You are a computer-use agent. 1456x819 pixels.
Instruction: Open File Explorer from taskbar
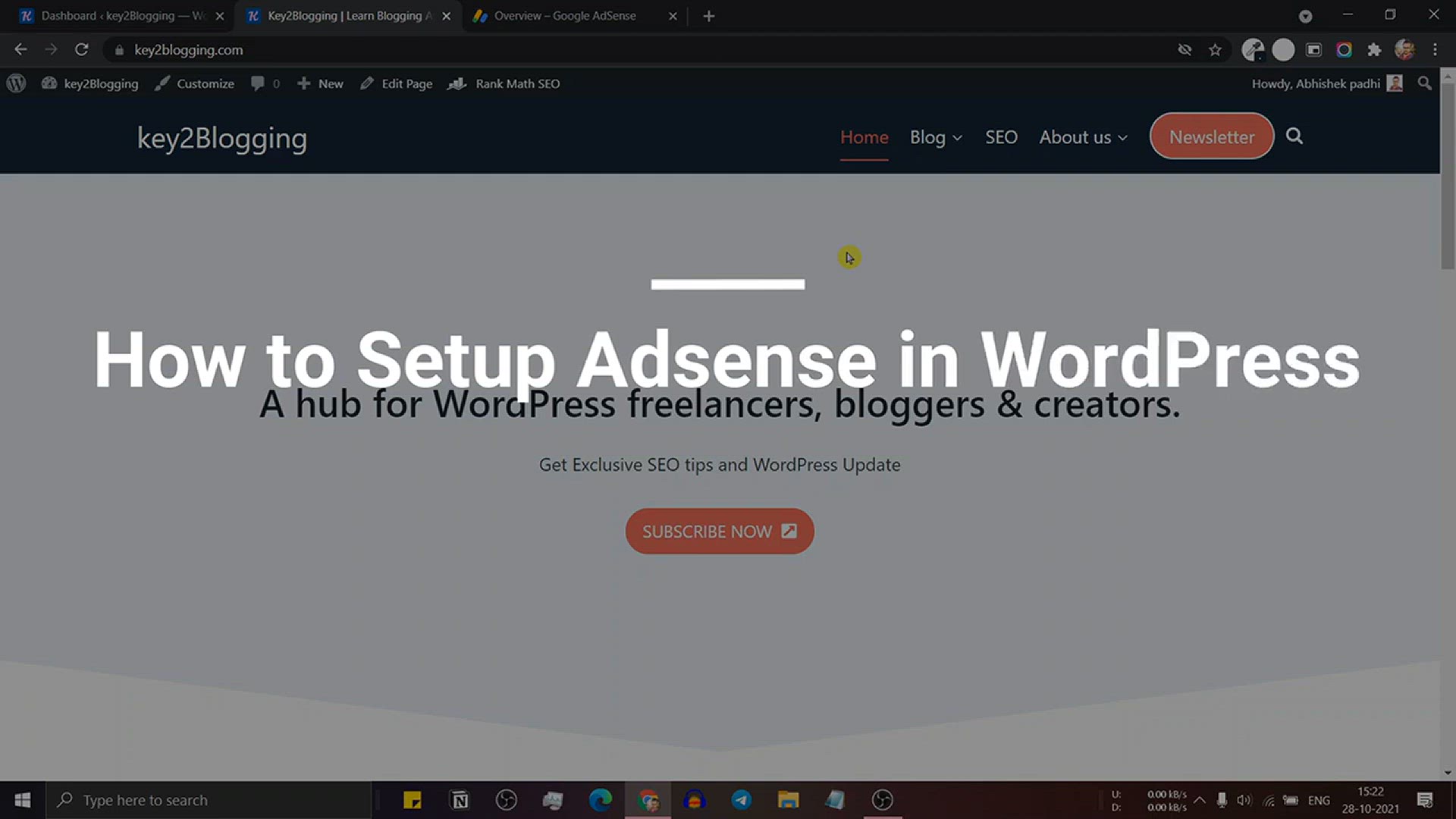(789, 800)
